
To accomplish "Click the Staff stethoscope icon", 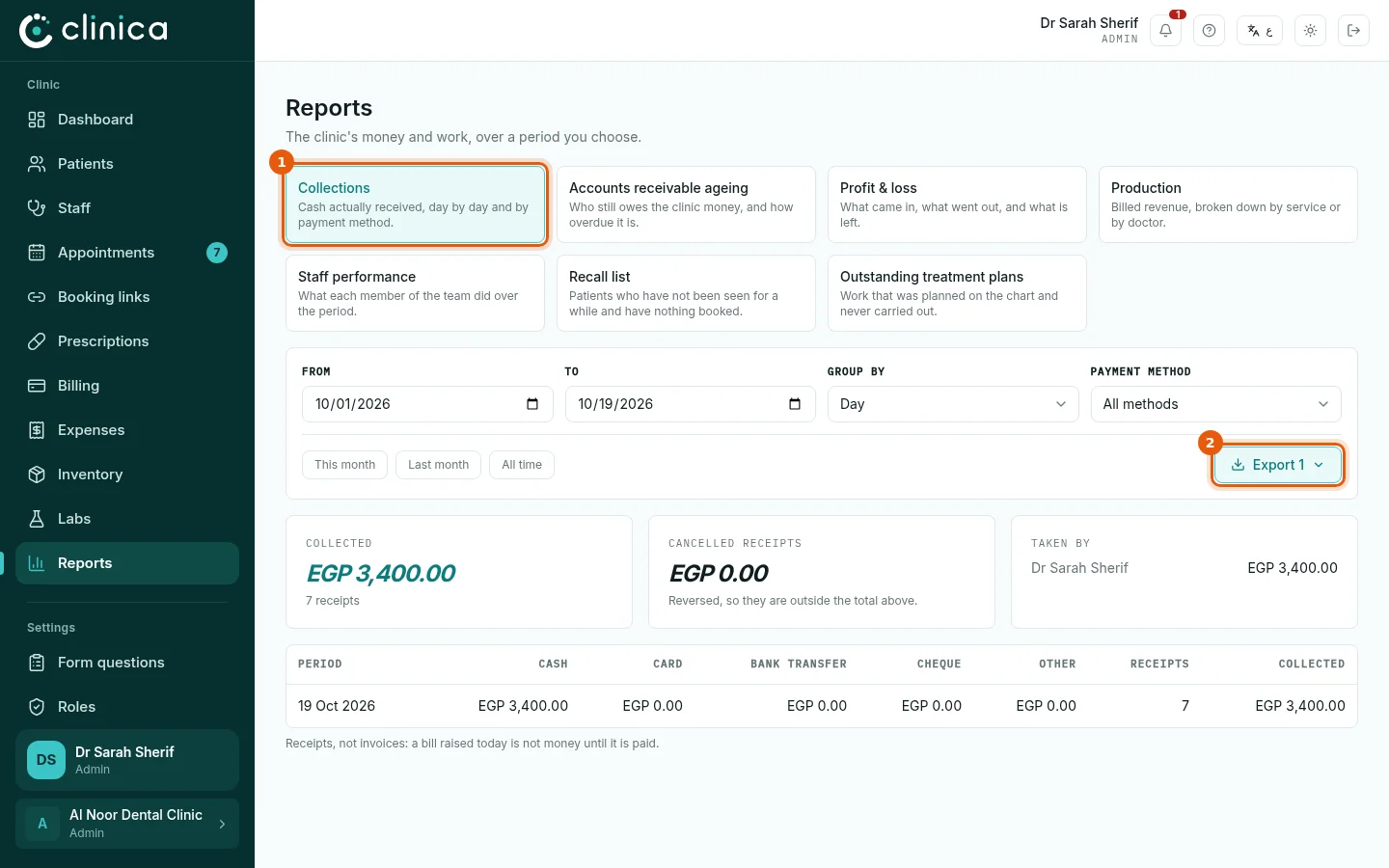I will coord(37,208).
